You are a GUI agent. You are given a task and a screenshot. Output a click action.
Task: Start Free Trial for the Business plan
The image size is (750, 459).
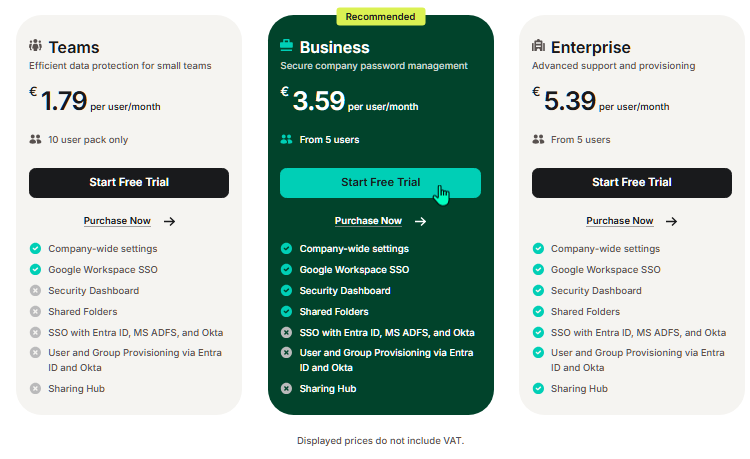380,183
